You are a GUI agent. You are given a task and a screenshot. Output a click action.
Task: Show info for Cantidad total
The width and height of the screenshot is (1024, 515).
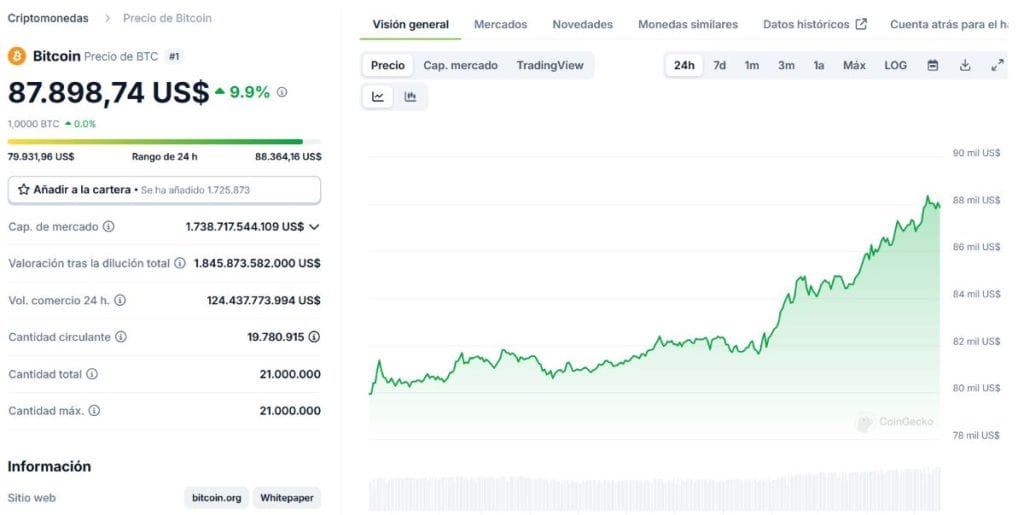[92, 374]
